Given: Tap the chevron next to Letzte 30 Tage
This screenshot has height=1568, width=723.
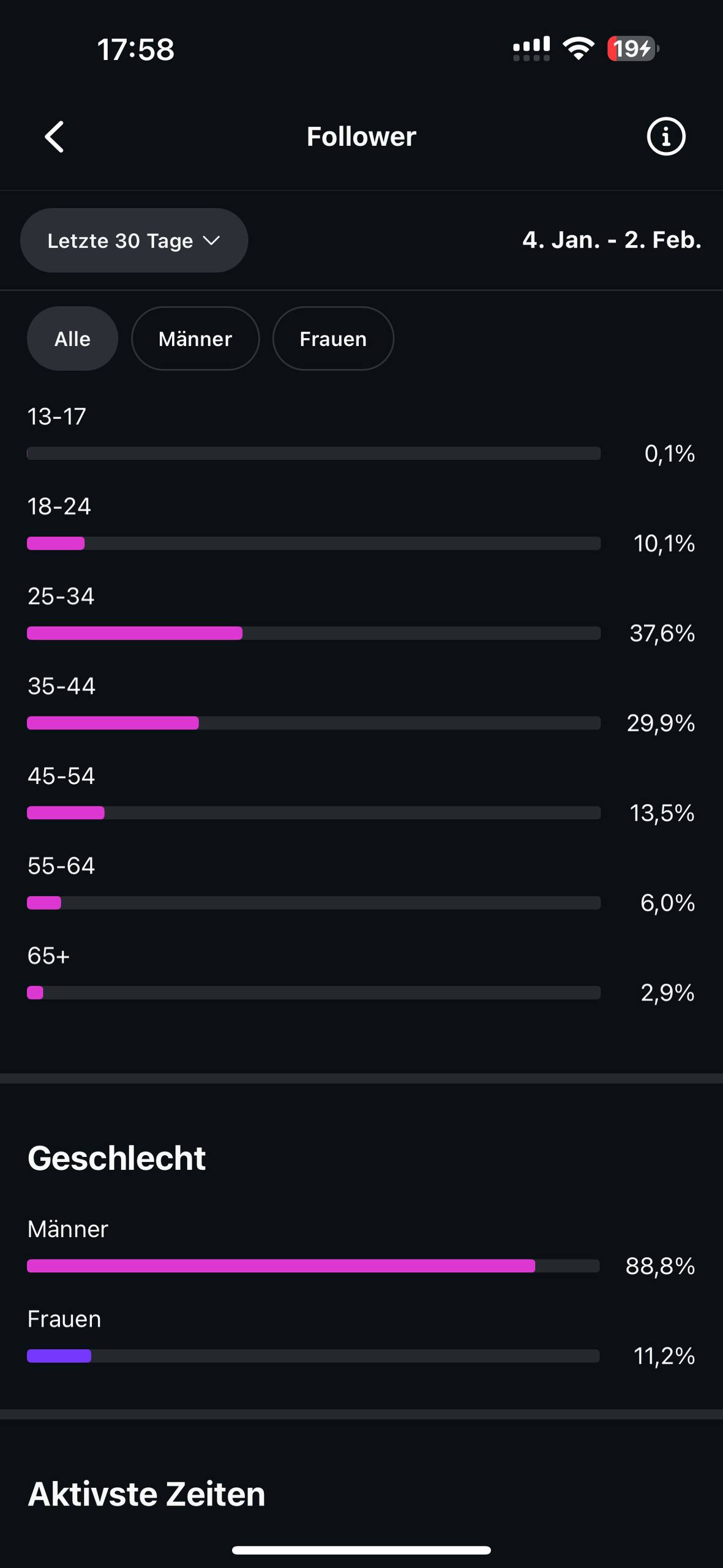Looking at the screenshot, I should [x=211, y=241].
